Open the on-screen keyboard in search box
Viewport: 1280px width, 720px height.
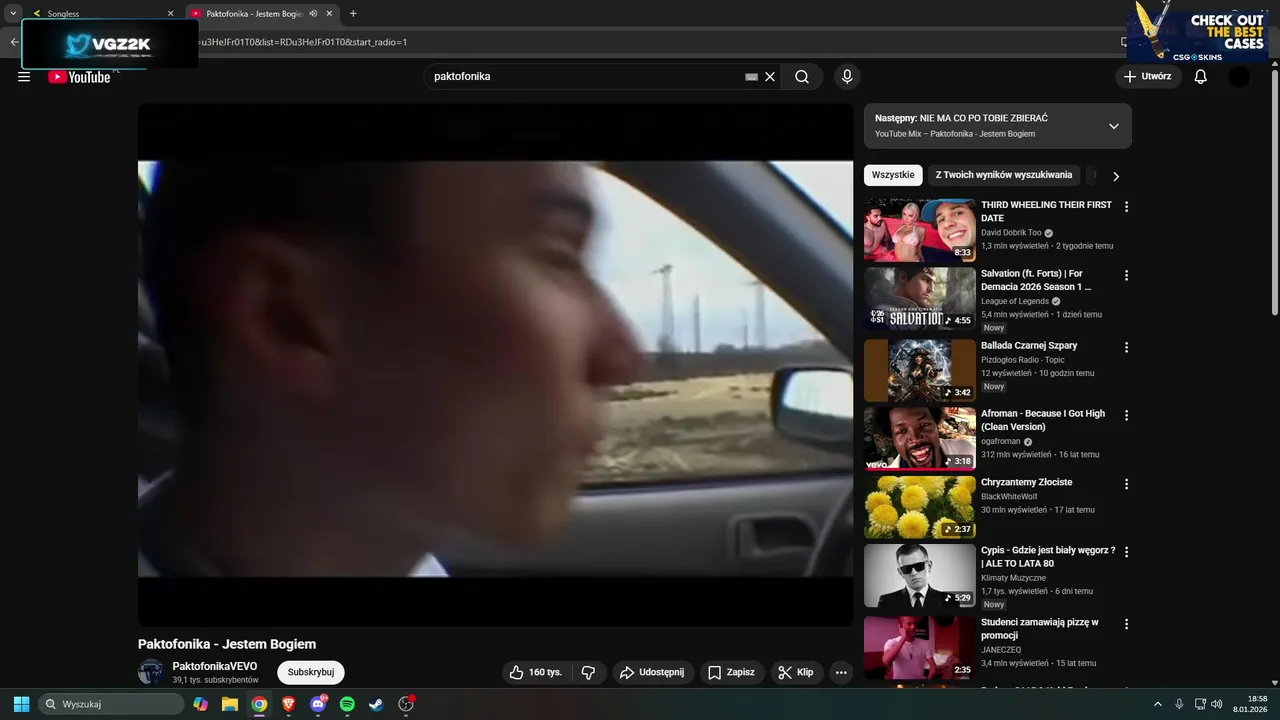click(752, 76)
